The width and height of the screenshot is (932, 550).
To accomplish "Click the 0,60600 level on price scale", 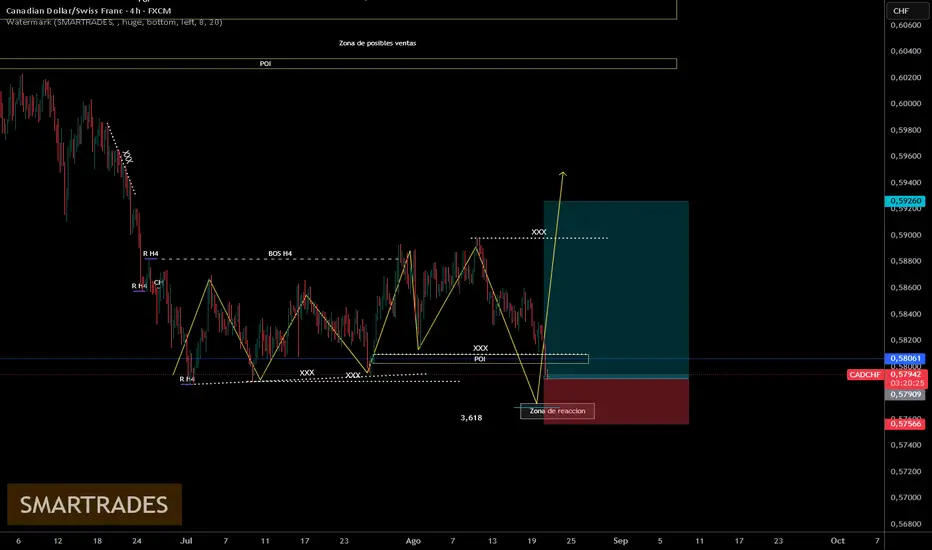I will (905, 25).
